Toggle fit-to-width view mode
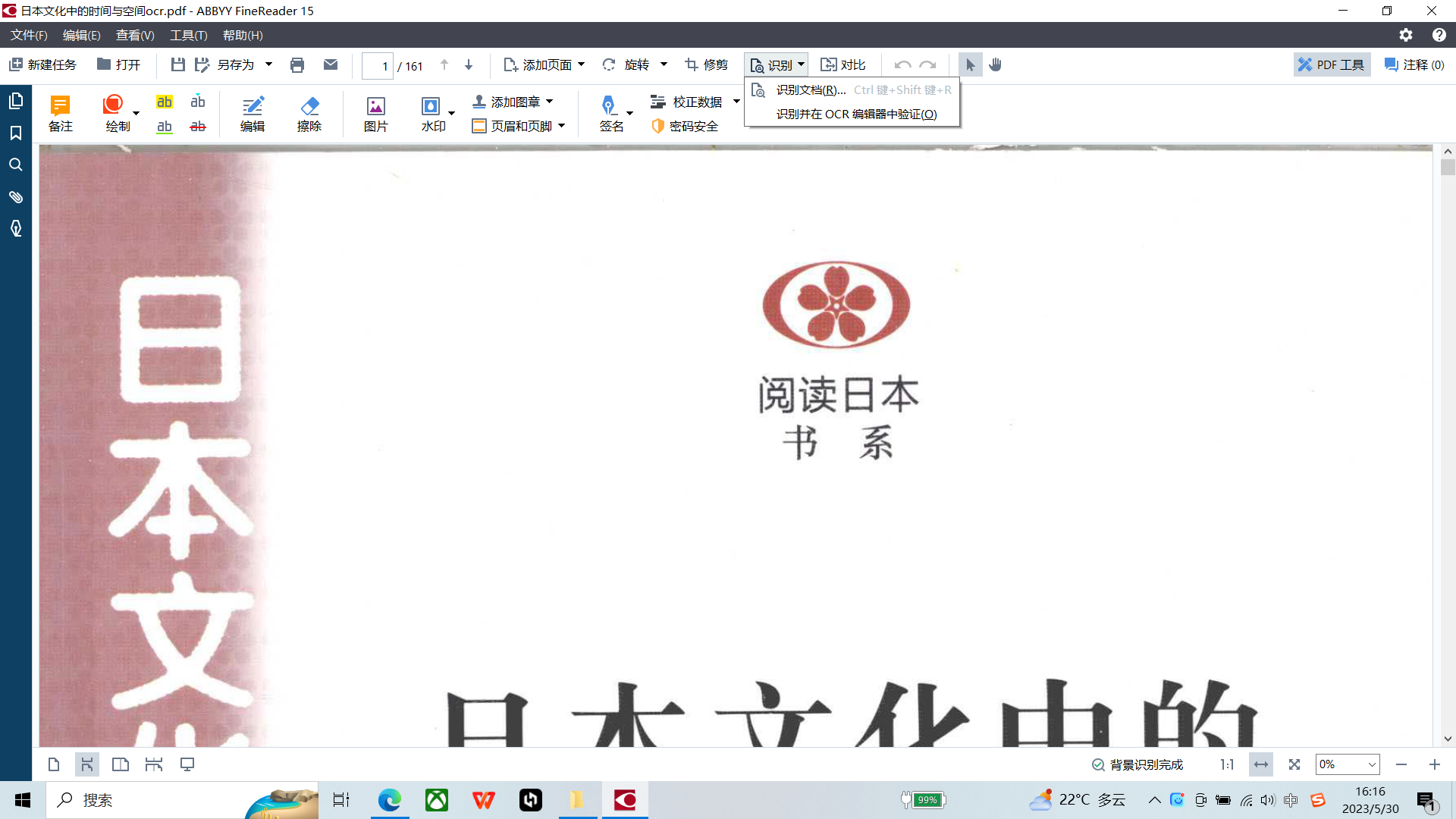 coord(1261,764)
